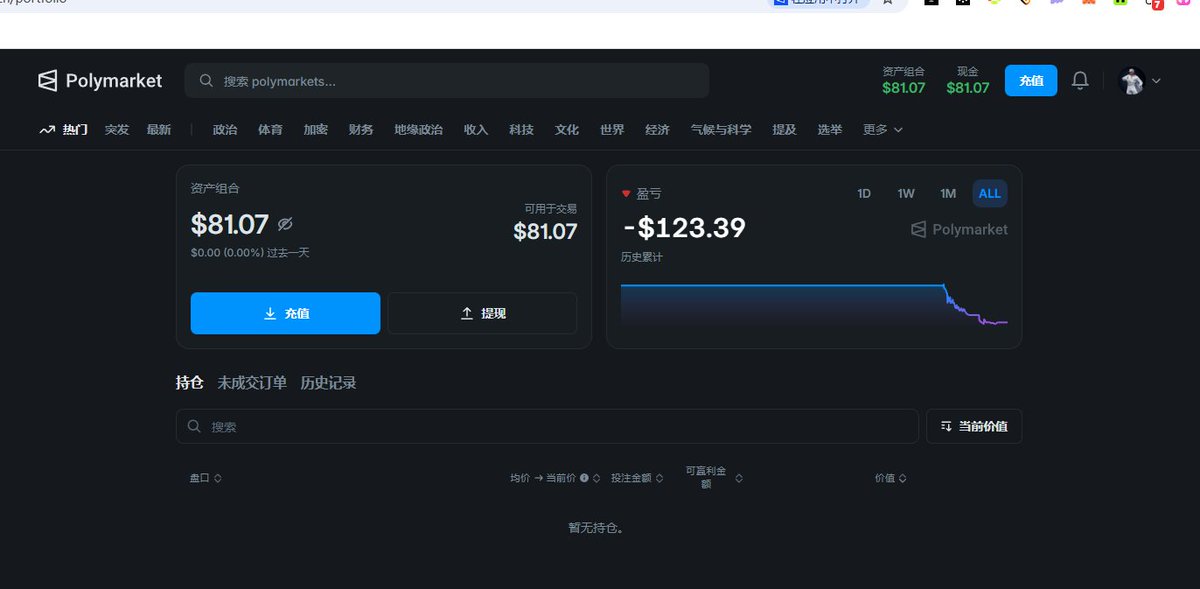The width and height of the screenshot is (1200, 589).
Task: Select the 1W profit range
Action: [906, 194]
